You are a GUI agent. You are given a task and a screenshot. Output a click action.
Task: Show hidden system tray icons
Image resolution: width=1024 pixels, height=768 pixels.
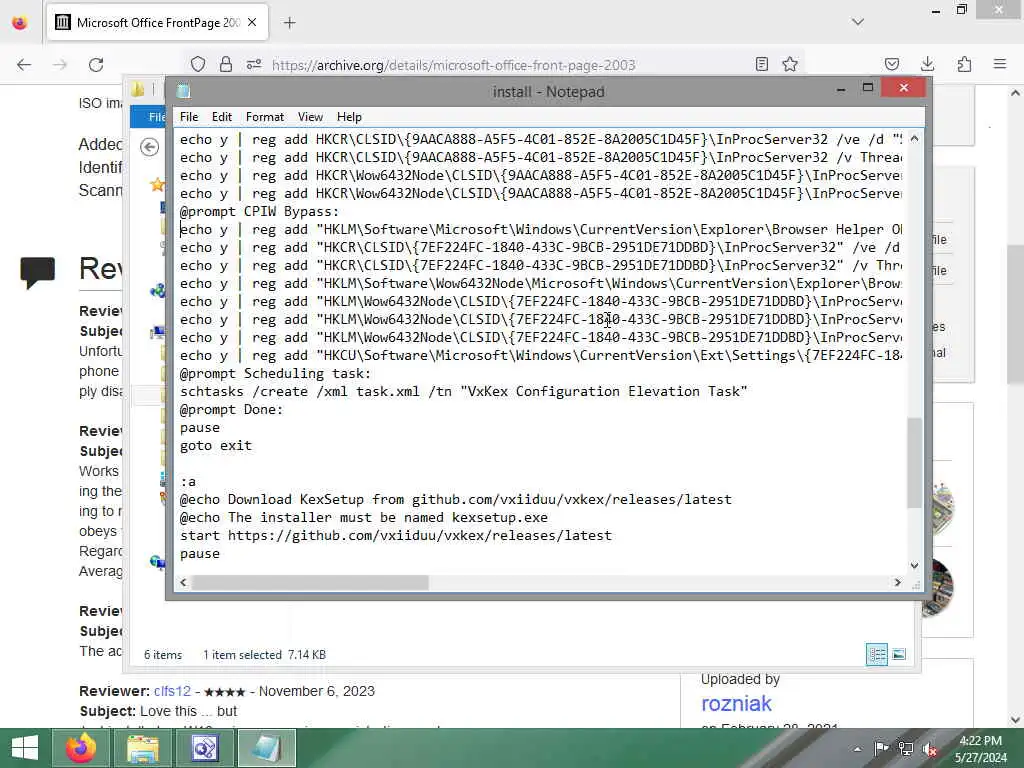click(857, 749)
